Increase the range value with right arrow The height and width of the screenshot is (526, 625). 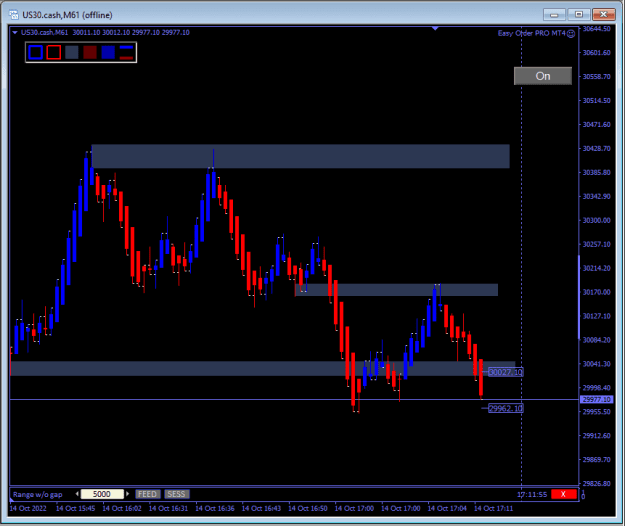coord(128,494)
